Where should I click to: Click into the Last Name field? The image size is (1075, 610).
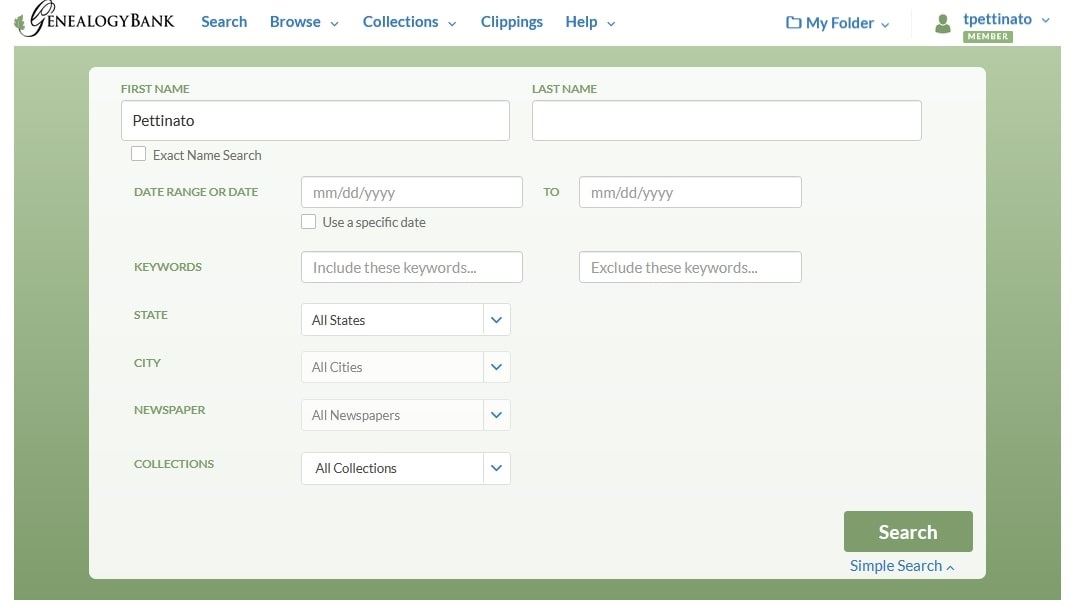click(x=727, y=121)
